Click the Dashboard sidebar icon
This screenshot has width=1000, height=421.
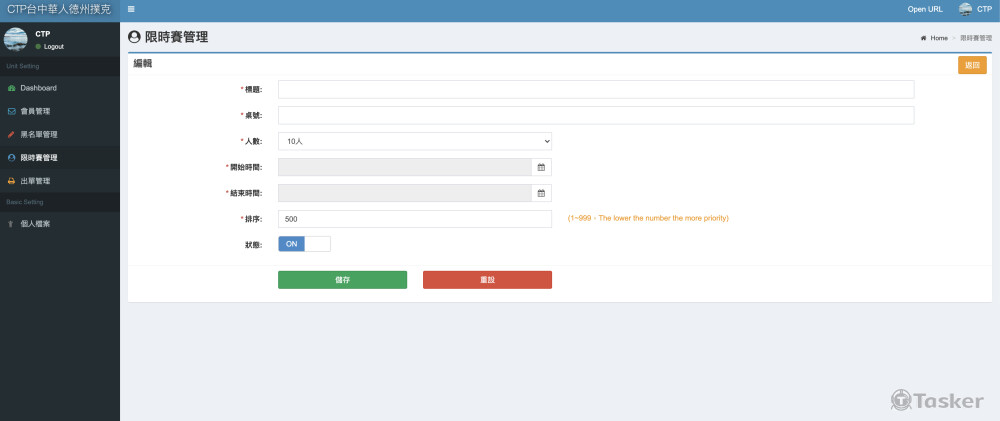11,88
